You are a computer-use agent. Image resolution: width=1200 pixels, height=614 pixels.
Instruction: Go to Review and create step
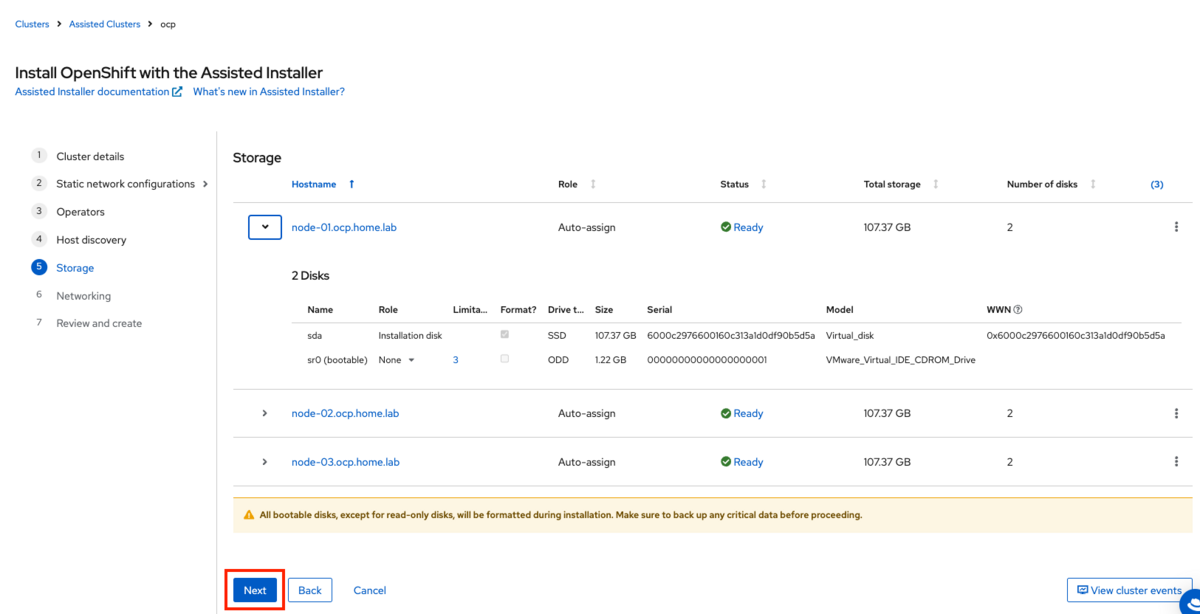click(x=99, y=323)
